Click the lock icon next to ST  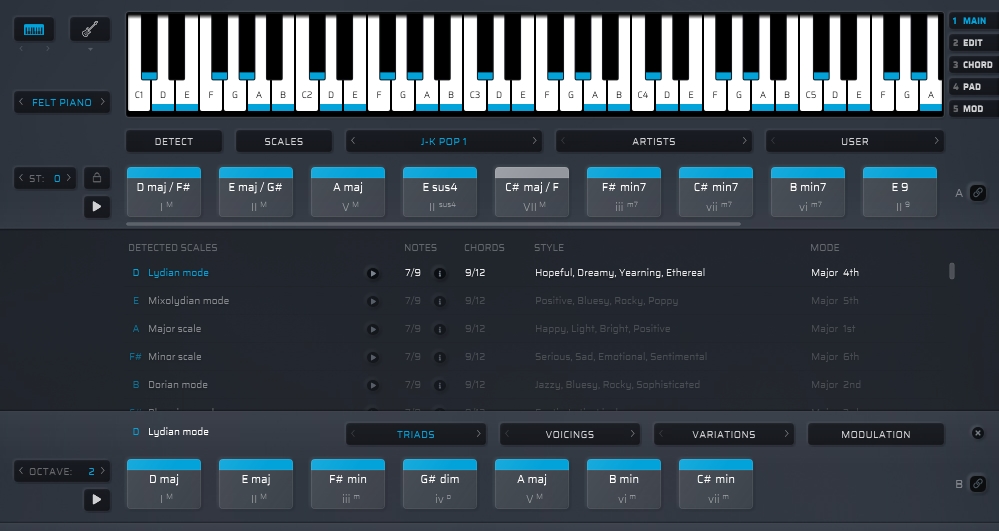(97, 178)
